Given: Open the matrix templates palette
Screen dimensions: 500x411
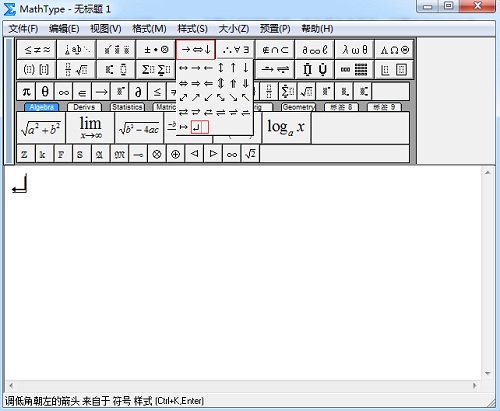Looking at the screenshot, I should (354, 69).
